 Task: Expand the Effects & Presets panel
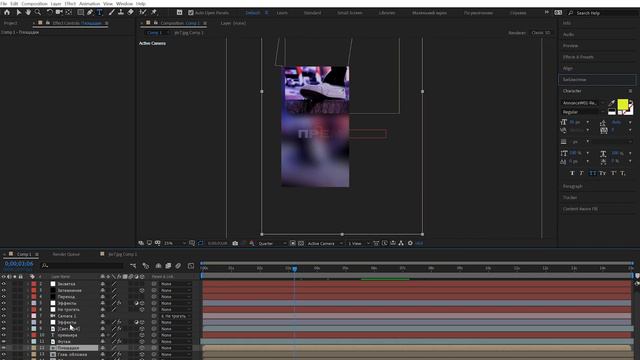pyautogui.click(x=578, y=57)
